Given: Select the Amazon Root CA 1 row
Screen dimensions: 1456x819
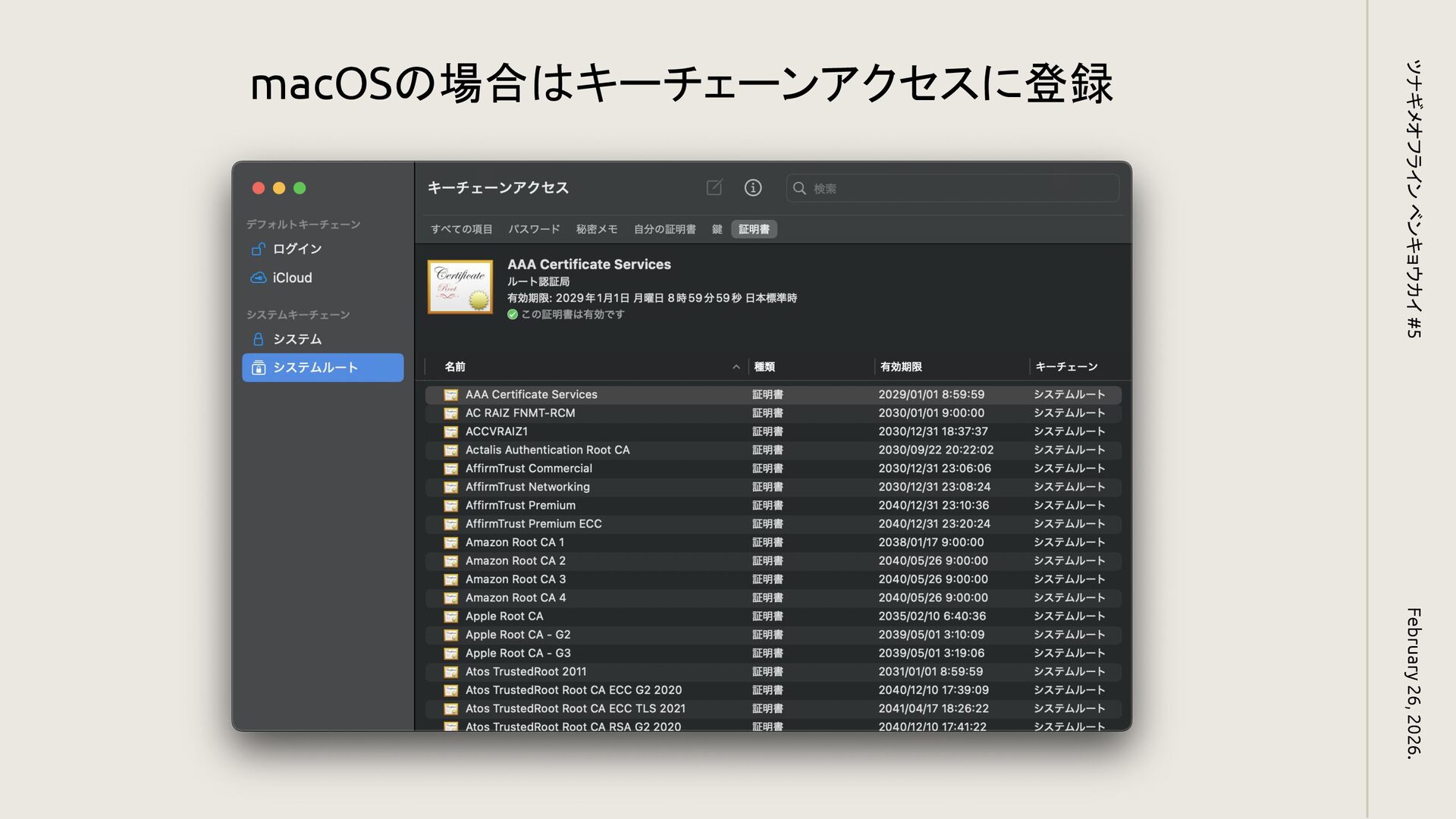Looking at the screenshot, I should 515,542.
